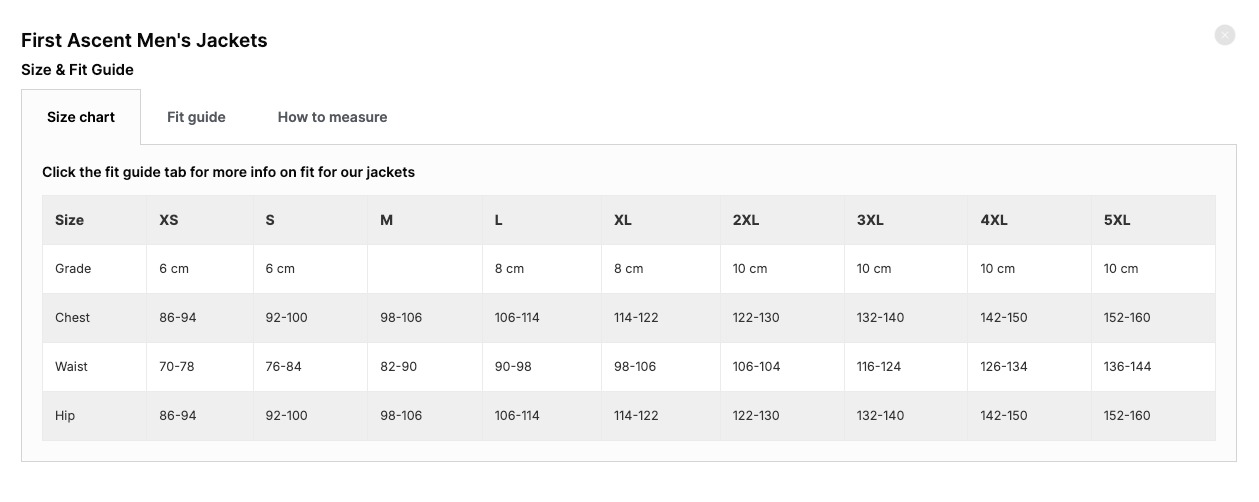The image size is (1259, 502).
Task: Click the M chest value 98-106
Action: click(x=401, y=318)
